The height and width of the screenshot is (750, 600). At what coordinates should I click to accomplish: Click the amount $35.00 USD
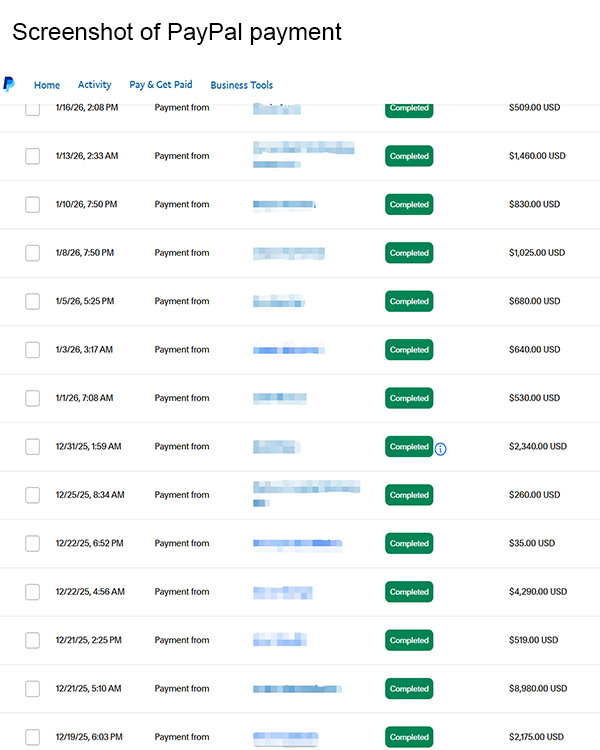tap(532, 543)
